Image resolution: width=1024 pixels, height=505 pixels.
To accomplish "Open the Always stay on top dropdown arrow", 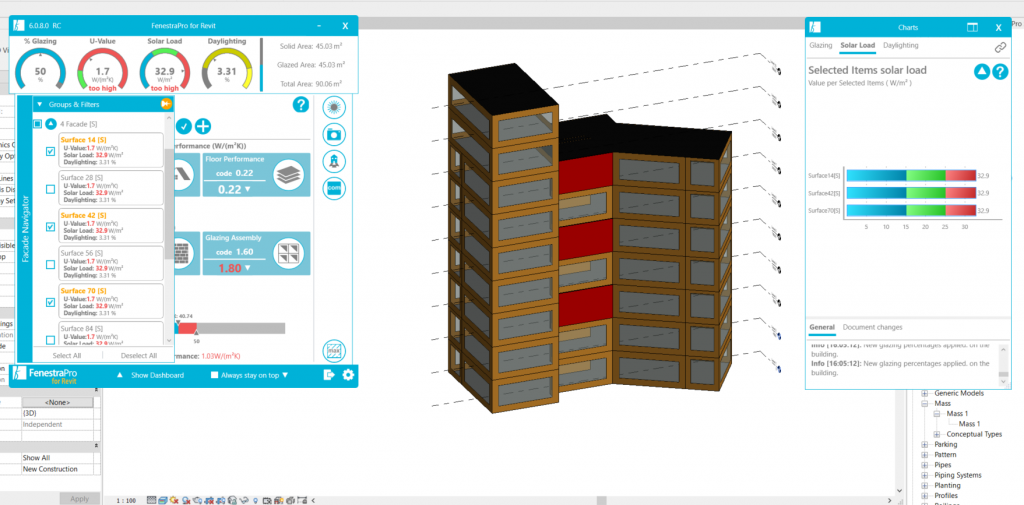I will click(x=285, y=376).
